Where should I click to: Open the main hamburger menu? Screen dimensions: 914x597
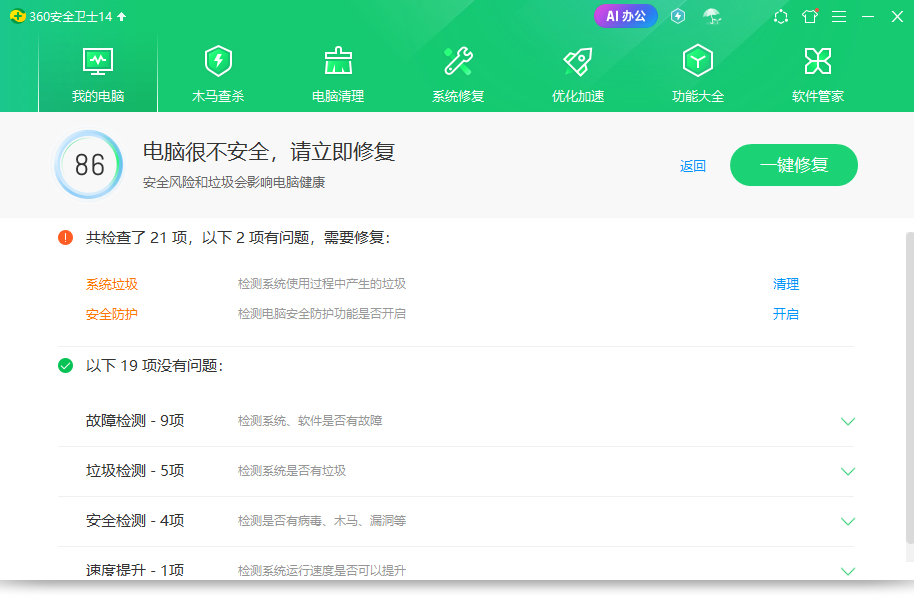839,17
